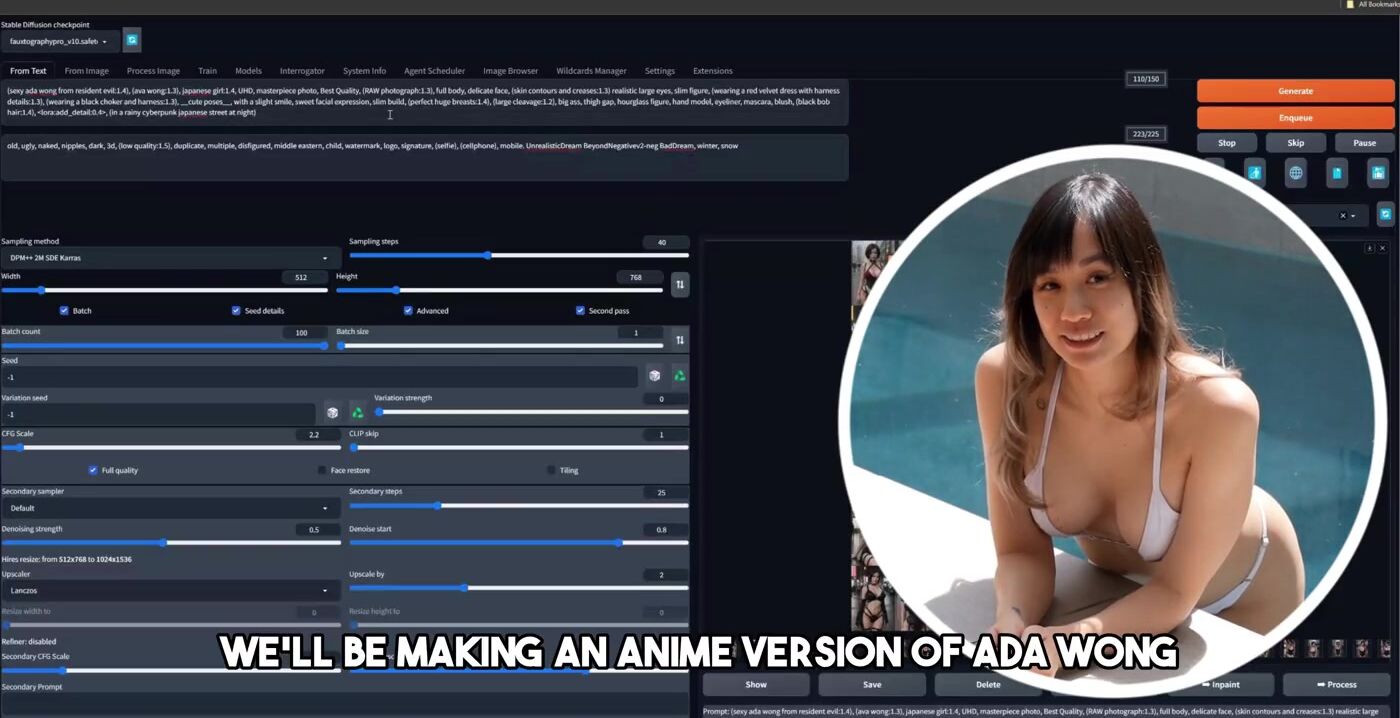Open the Sampling method dropdown

170,258
